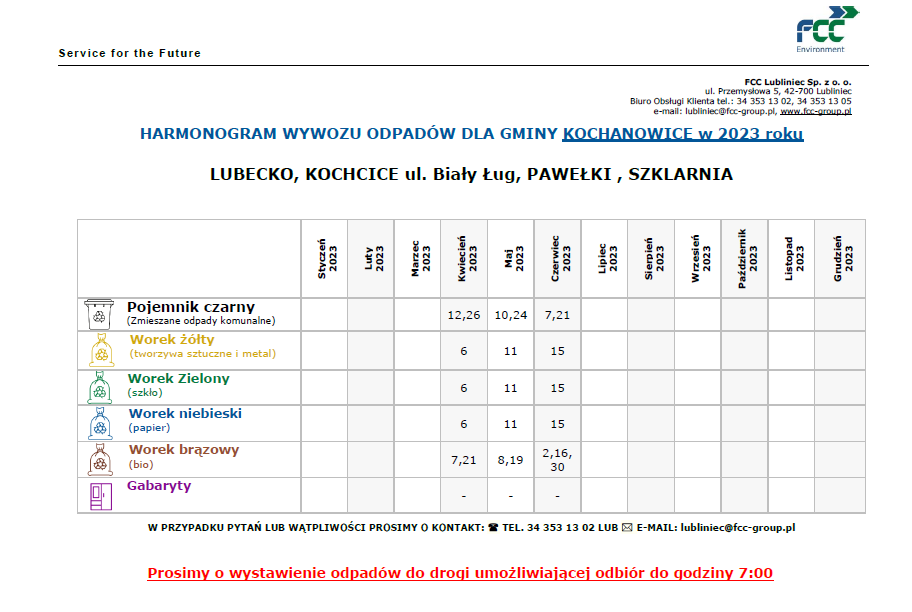Image resolution: width=912 pixels, height=612 pixels.
Task: Click the Grudzień 2023 column header
Action: 839,257
